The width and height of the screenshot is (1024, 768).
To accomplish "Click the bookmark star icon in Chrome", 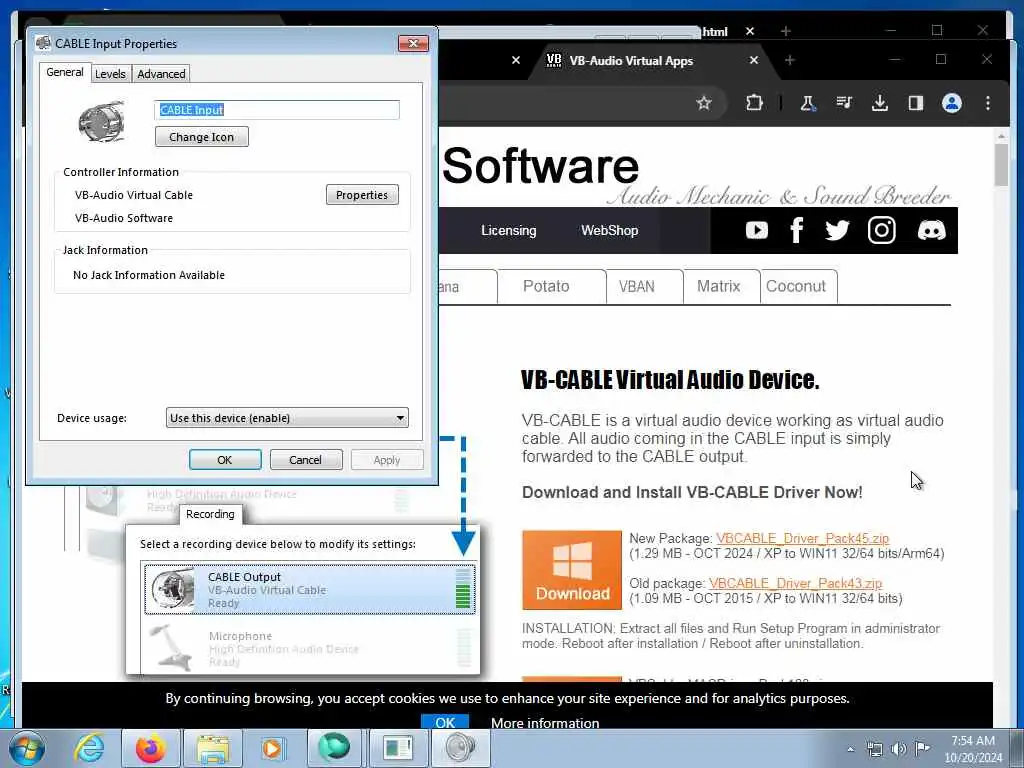I will pyautogui.click(x=703, y=103).
